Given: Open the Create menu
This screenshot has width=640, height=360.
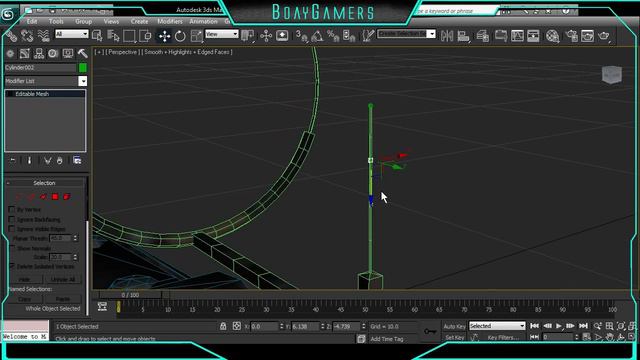Looking at the screenshot, I should pyautogui.click(x=139, y=21).
